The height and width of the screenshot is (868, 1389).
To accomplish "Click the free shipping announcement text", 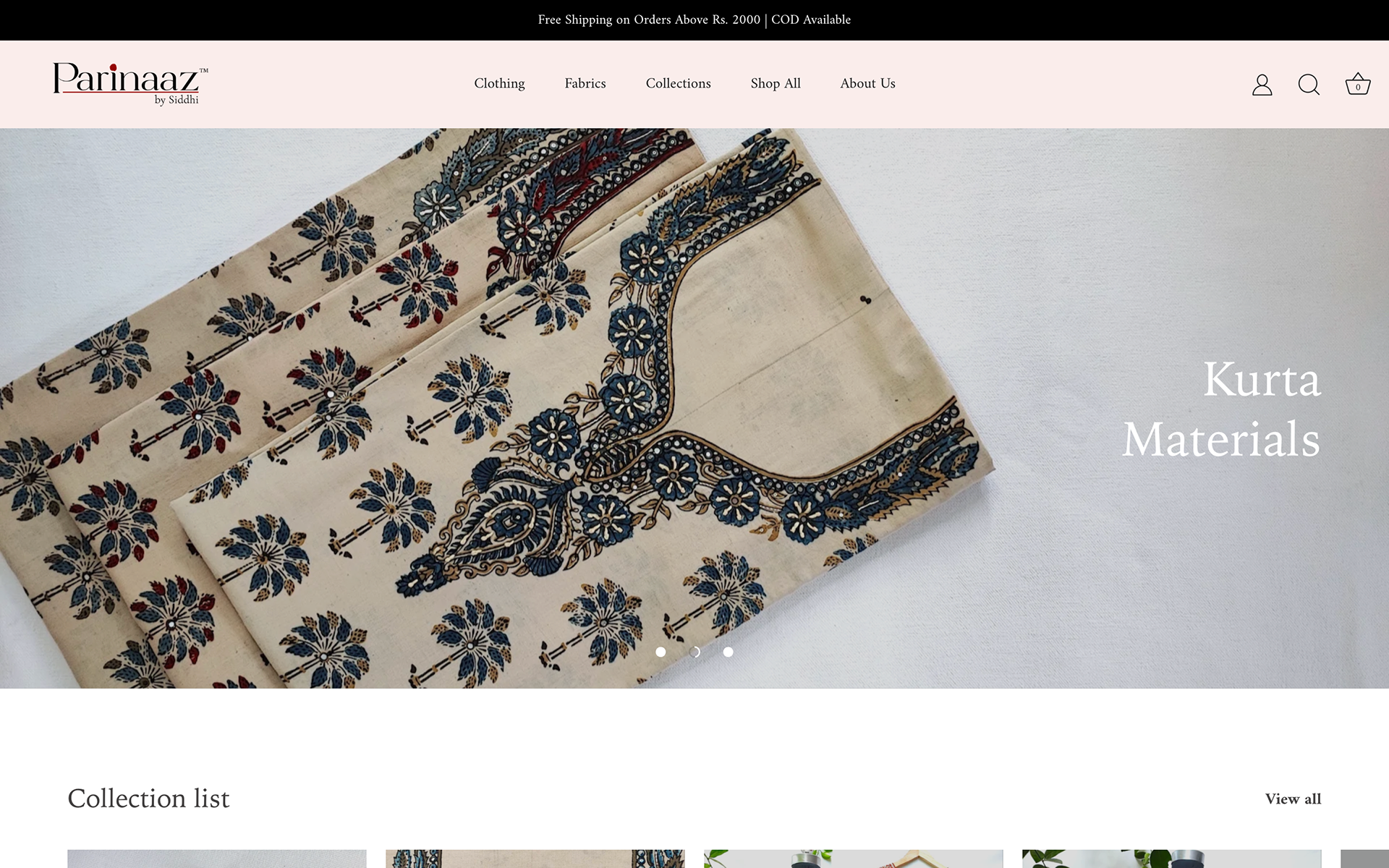I will coord(694,20).
